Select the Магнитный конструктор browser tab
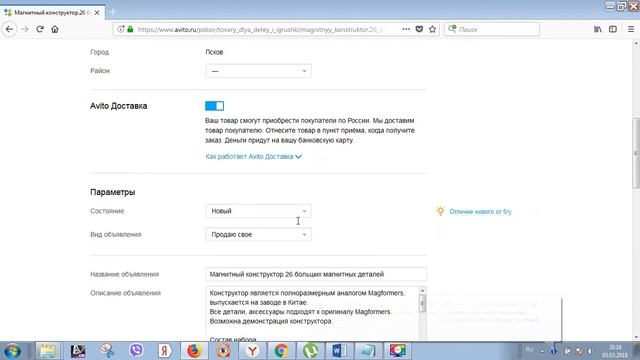This screenshot has height=360, width=640. (52, 13)
